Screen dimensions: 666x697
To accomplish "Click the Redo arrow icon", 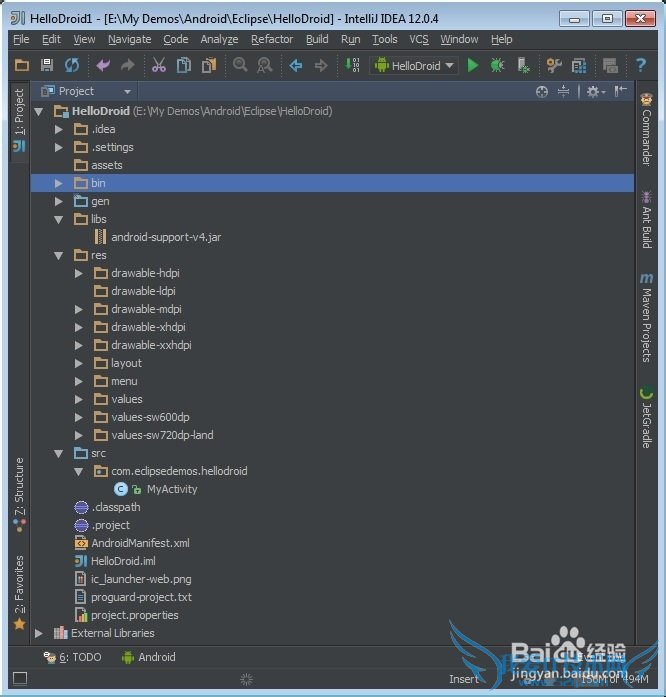I will tap(128, 66).
